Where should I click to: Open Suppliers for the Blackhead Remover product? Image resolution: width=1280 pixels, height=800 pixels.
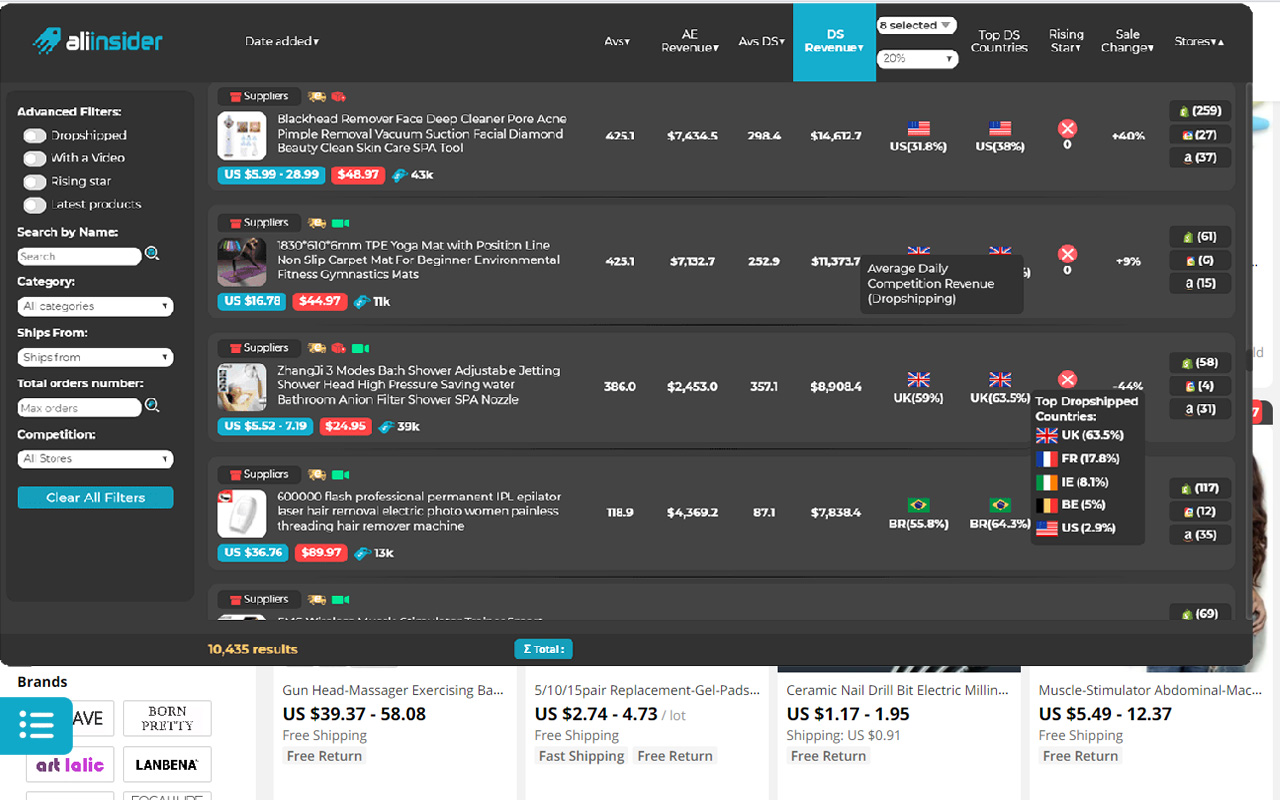[260, 96]
